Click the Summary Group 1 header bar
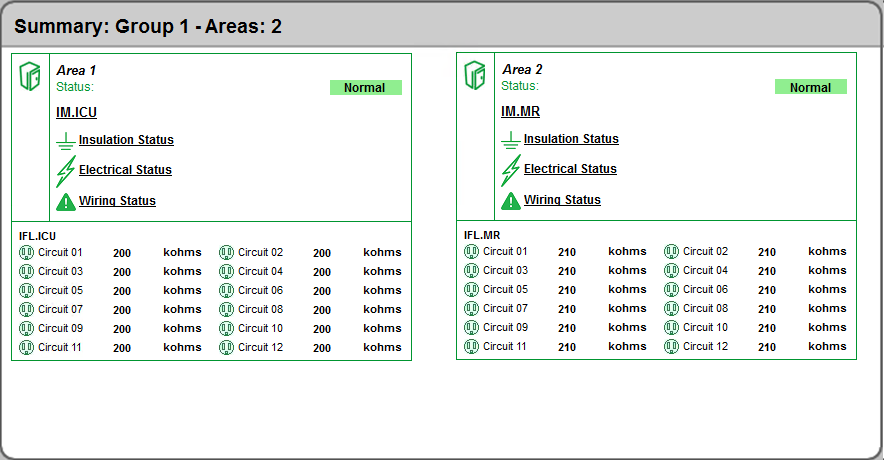884x460 pixels. tap(442, 26)
